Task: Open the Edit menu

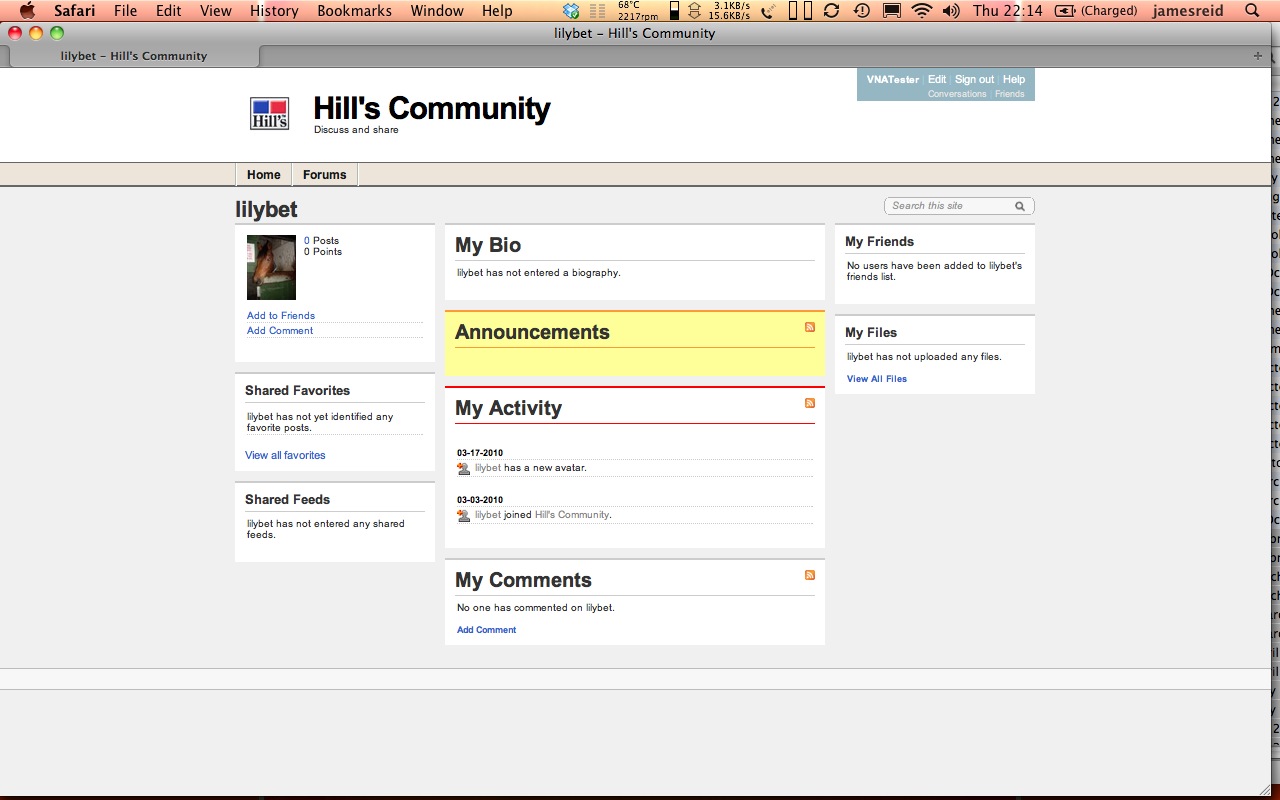Action: tap(169, 11)
